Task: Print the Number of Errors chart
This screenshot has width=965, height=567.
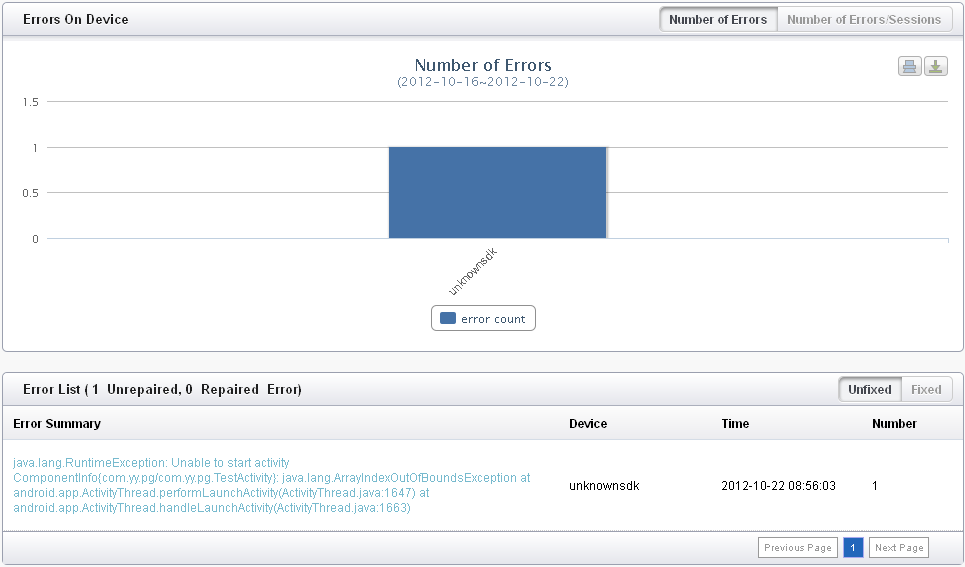Action: [910, 66]
